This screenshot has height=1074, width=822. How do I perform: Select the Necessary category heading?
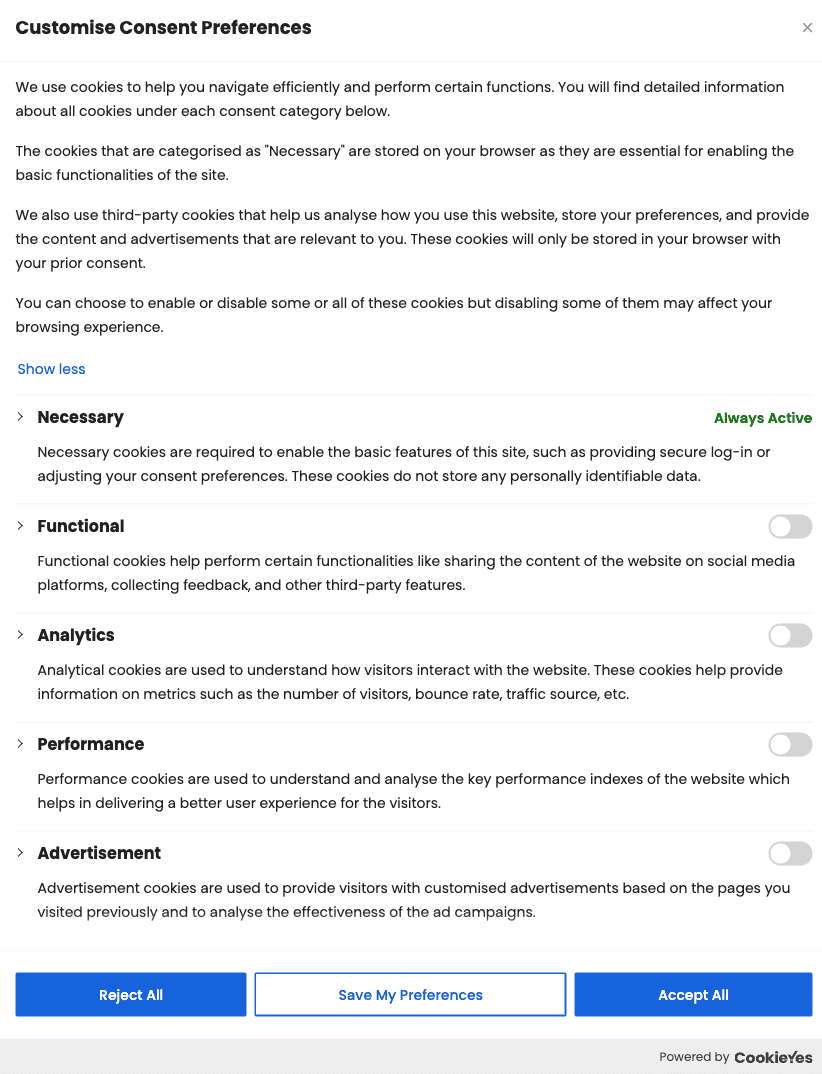click(81, 417)
